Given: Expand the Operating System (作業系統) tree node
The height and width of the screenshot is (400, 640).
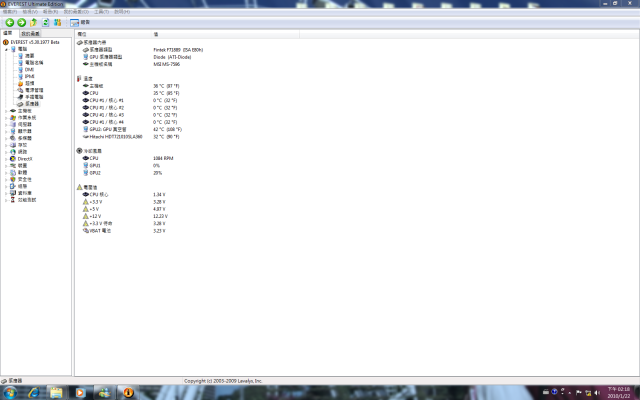Looking at the screenshot, I should [6, 118].
